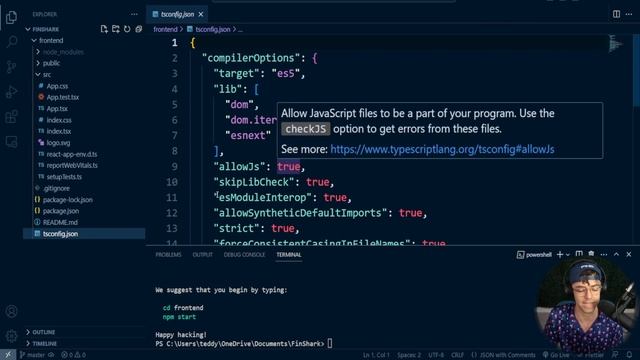Click the editor minimap
Viewport: 640px width, 360px height.
(615, 43)
